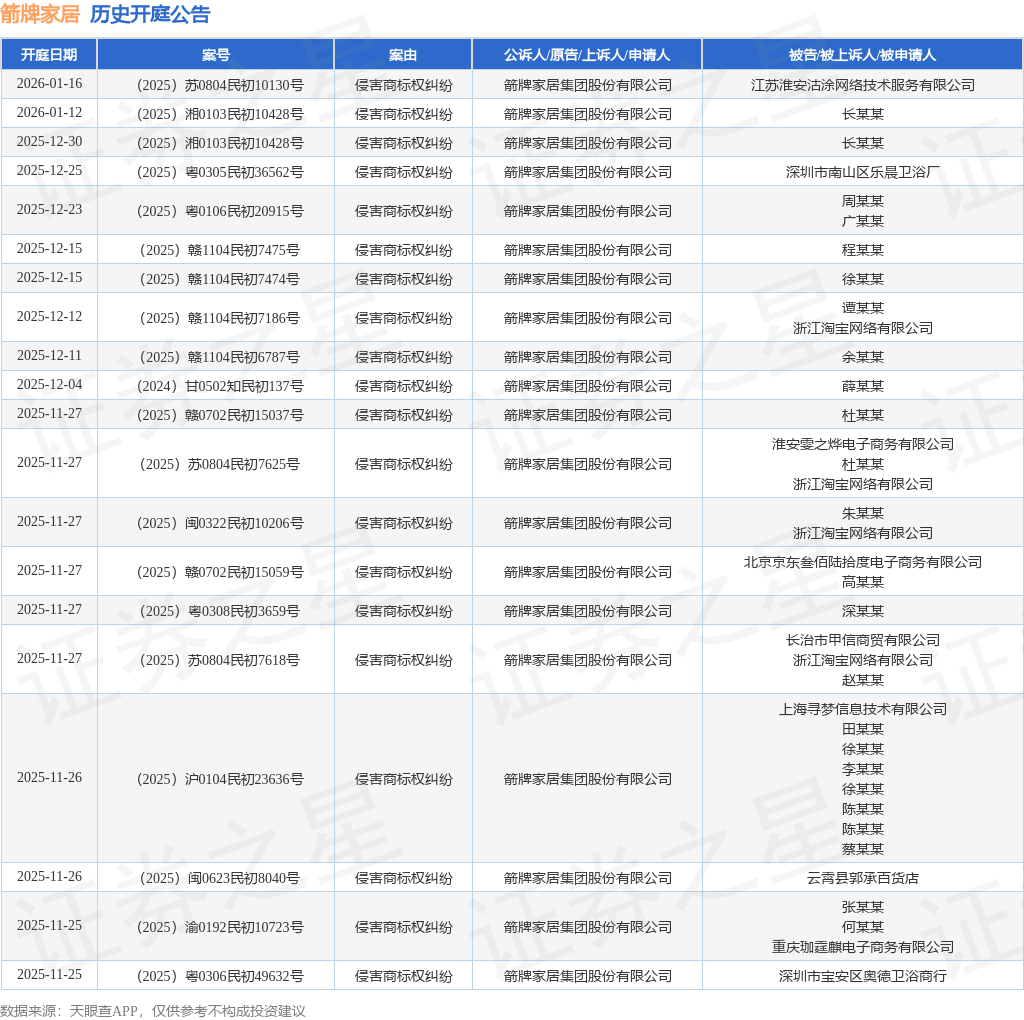Click defendant 赵某某
1024x1020 pixels.
pos(863,680)
